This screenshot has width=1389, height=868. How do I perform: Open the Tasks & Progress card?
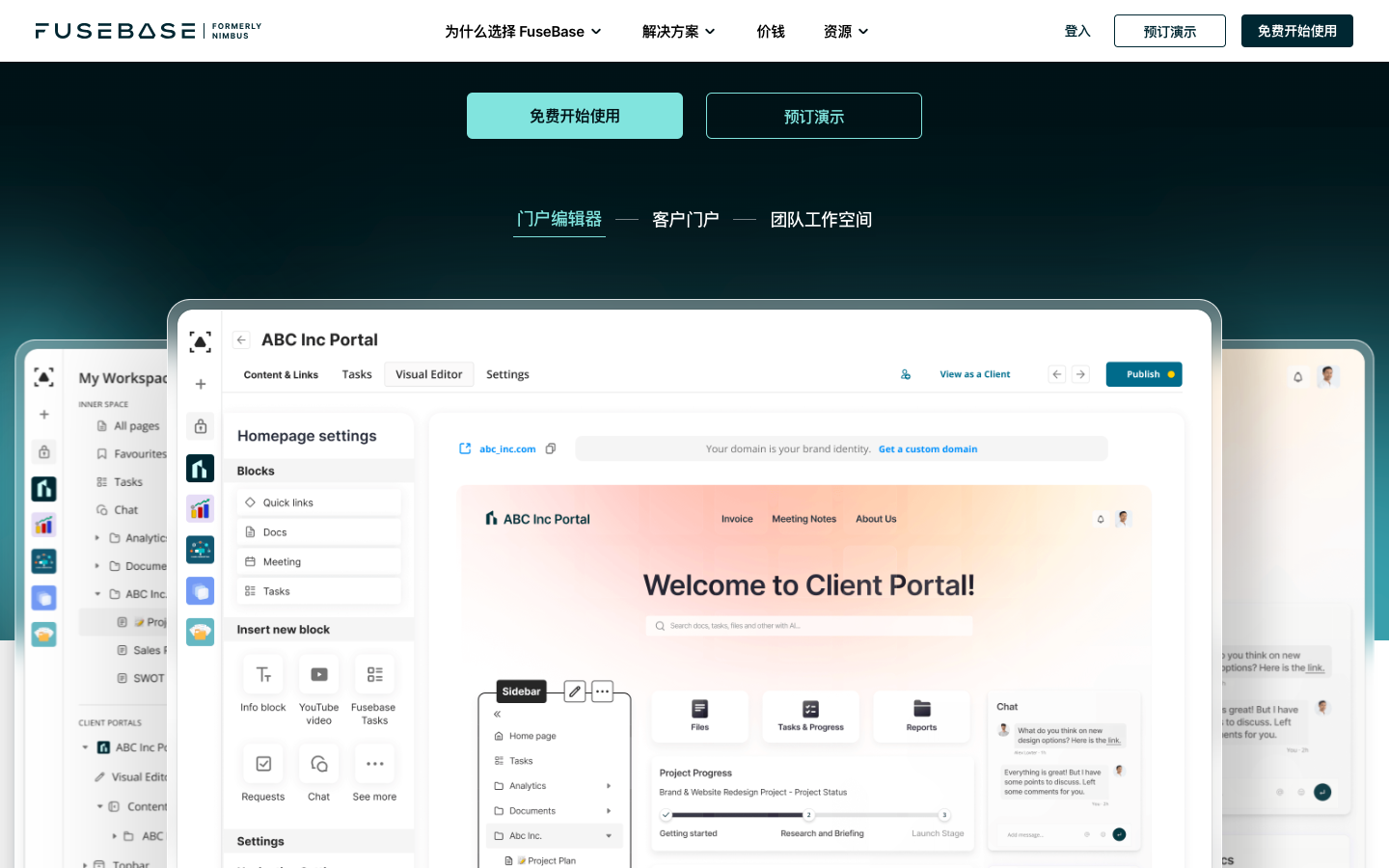(811, 716)
